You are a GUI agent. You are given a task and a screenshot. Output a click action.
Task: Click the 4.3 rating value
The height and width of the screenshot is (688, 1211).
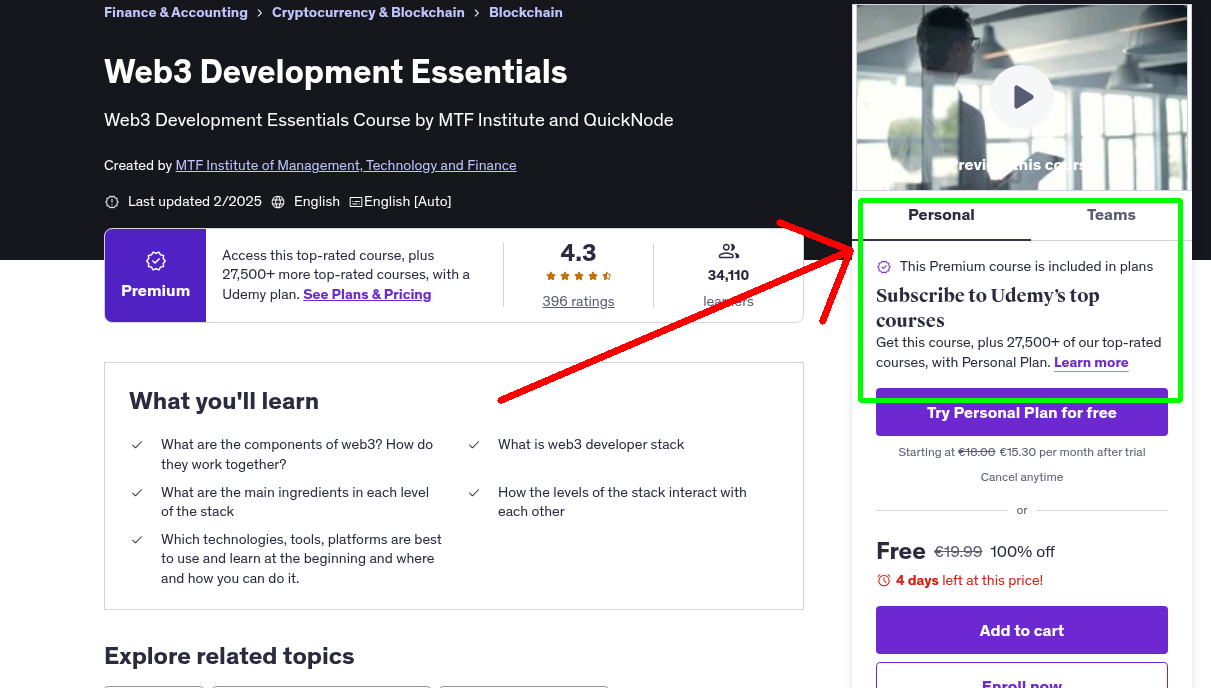[x=578, y=252]
